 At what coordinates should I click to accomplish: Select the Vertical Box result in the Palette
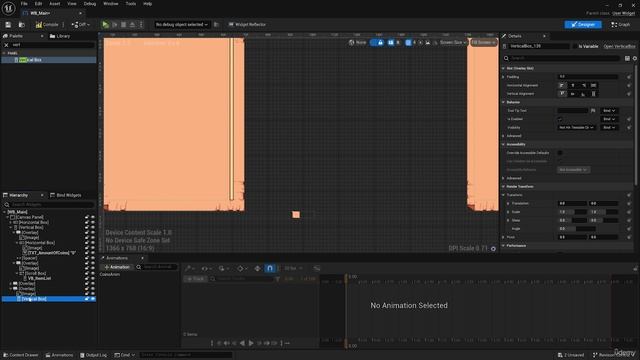click(x=49, y=60)
